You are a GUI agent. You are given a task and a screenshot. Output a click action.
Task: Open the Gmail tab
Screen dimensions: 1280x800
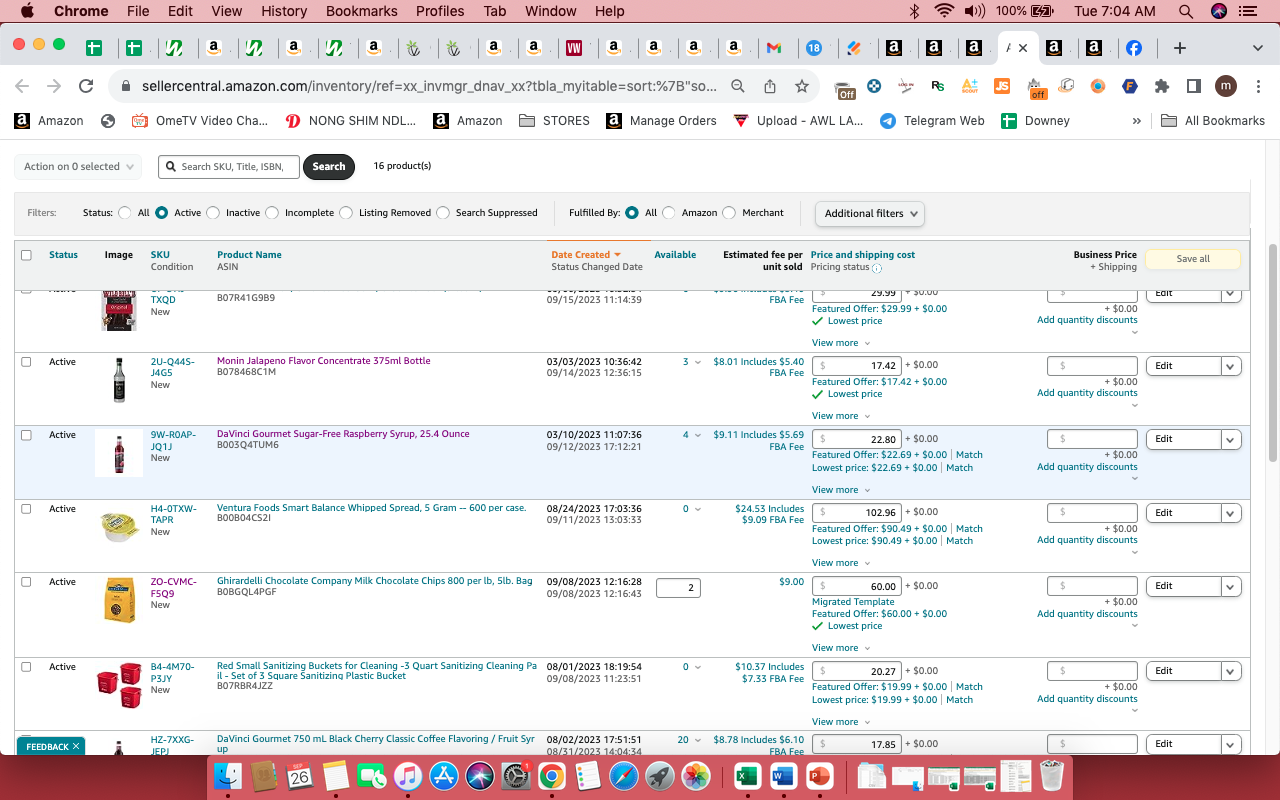pos(773,48)
